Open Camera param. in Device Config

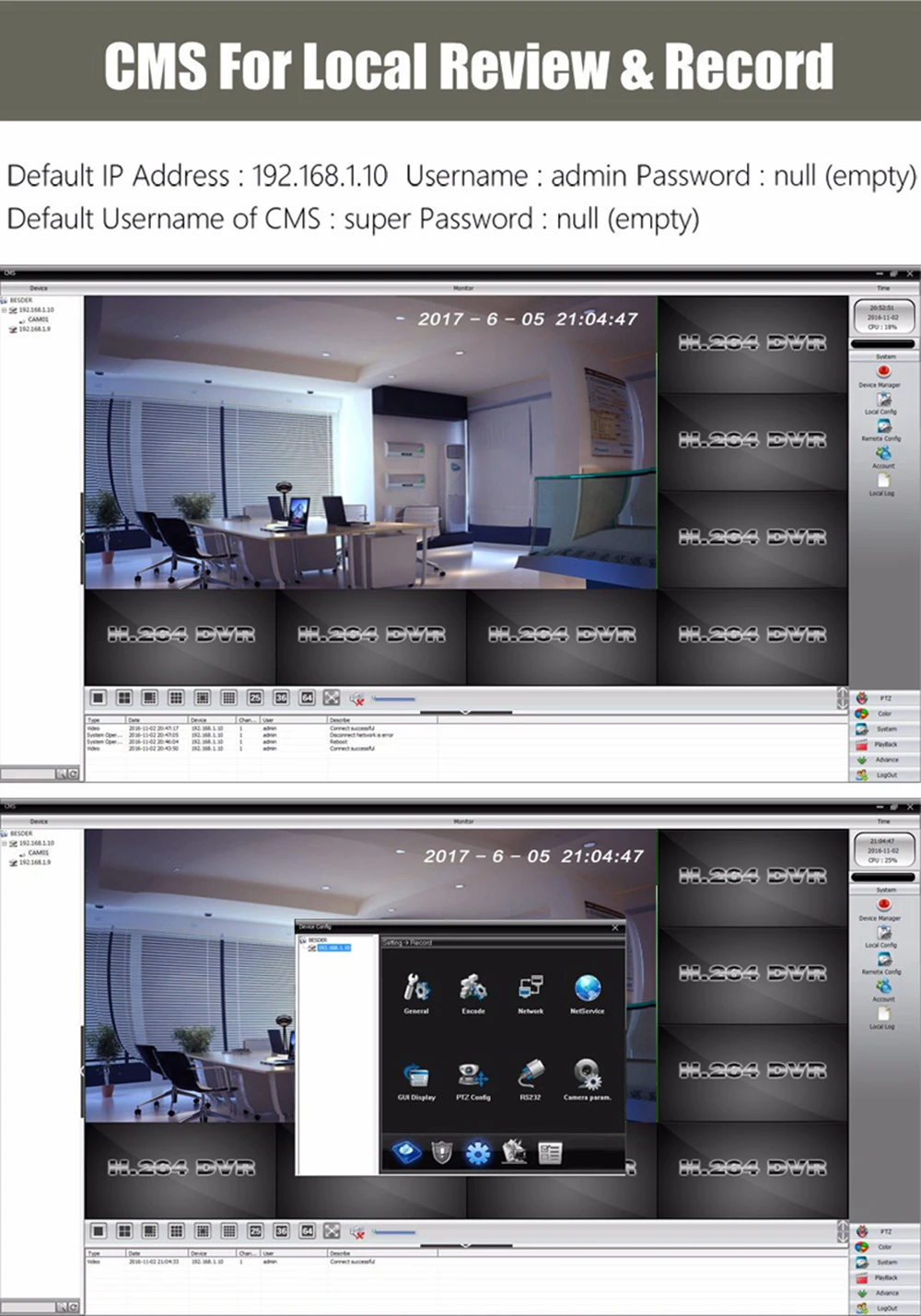588,1080
